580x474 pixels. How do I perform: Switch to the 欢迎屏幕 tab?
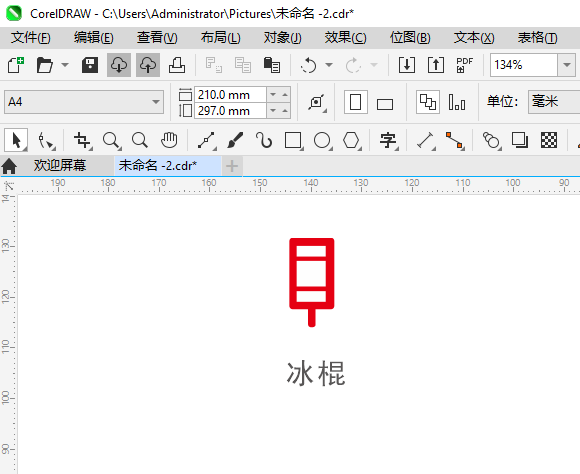(60, 165)
